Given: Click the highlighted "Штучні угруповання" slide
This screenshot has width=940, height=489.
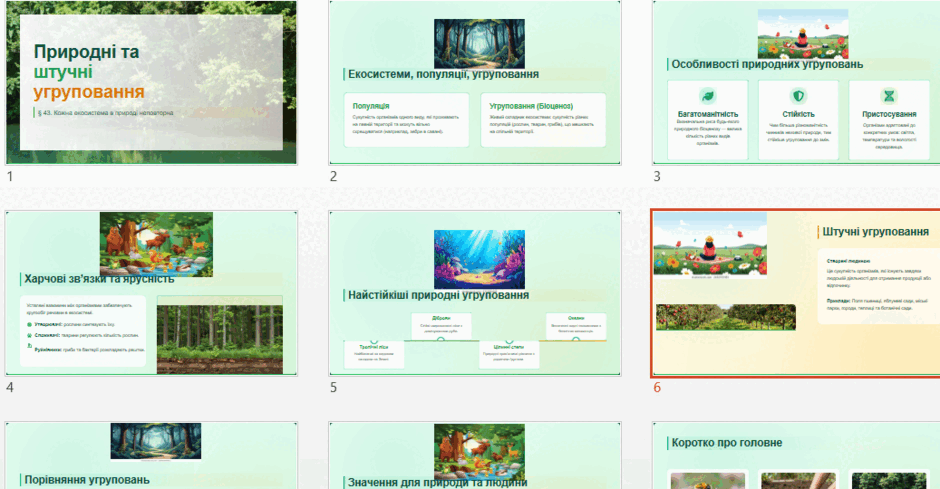Looking at the screenshot, I should pos(796,293).
